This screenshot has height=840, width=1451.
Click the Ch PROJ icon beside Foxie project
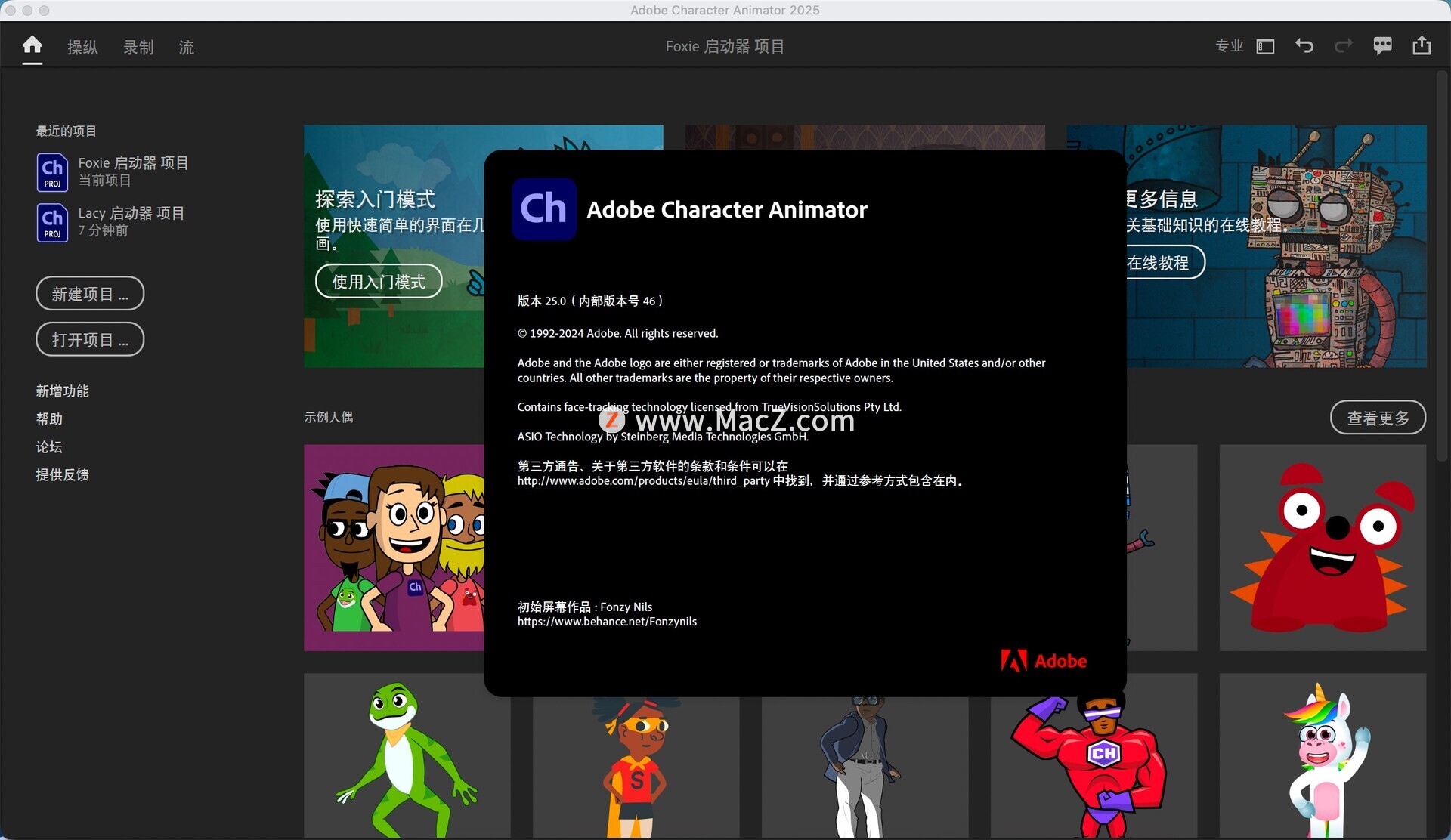(52, 172)
